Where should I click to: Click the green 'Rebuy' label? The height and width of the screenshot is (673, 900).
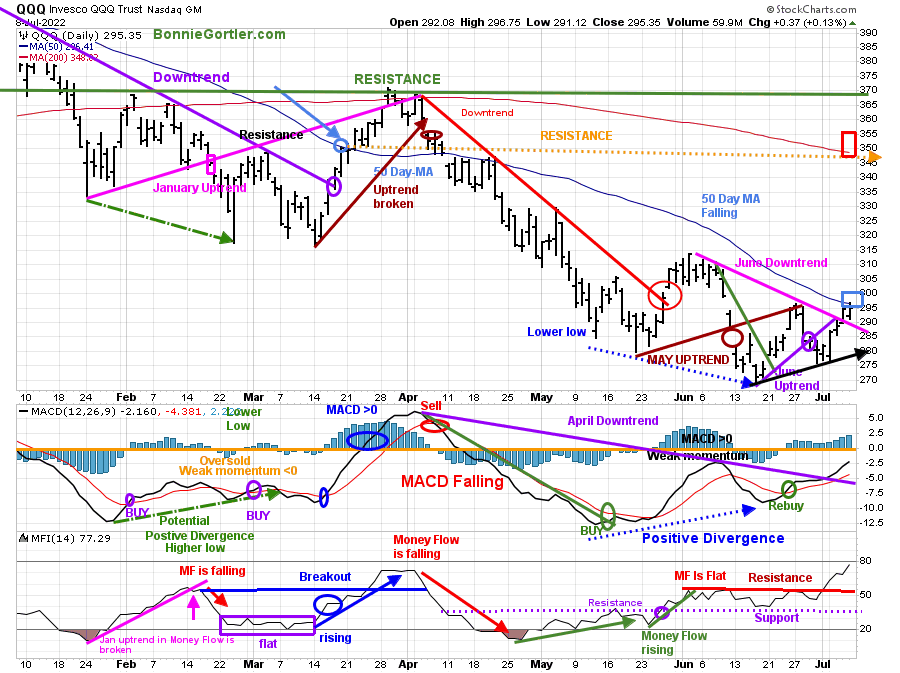[x=786, y=505]
